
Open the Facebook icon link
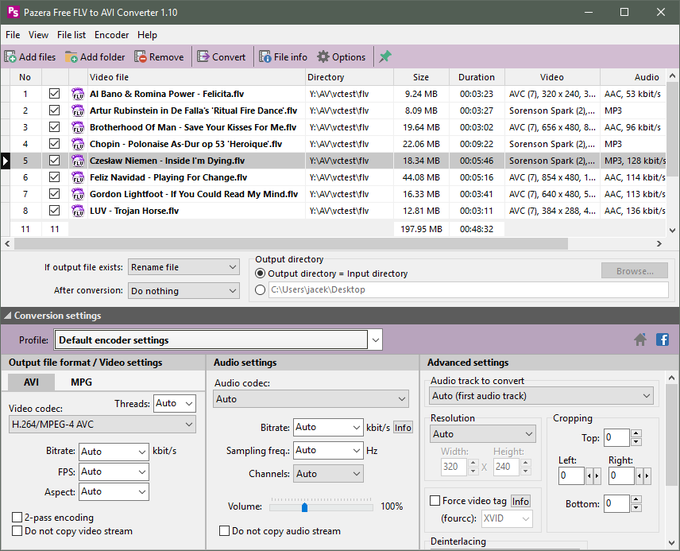coord(662,339)
